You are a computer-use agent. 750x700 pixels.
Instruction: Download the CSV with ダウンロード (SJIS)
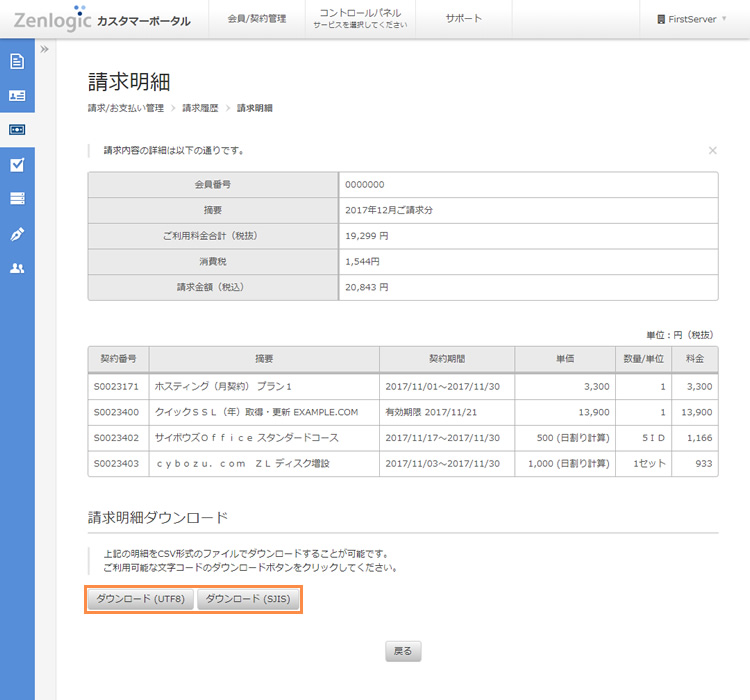pos(246,599)
